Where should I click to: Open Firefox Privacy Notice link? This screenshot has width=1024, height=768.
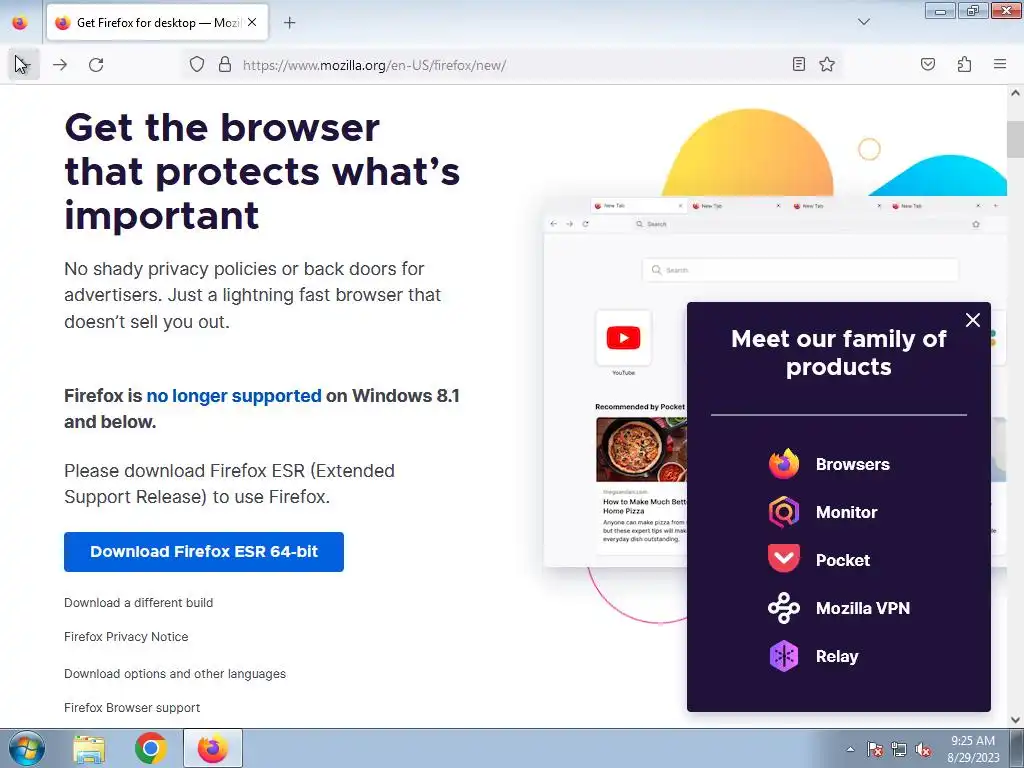(126, 637)
